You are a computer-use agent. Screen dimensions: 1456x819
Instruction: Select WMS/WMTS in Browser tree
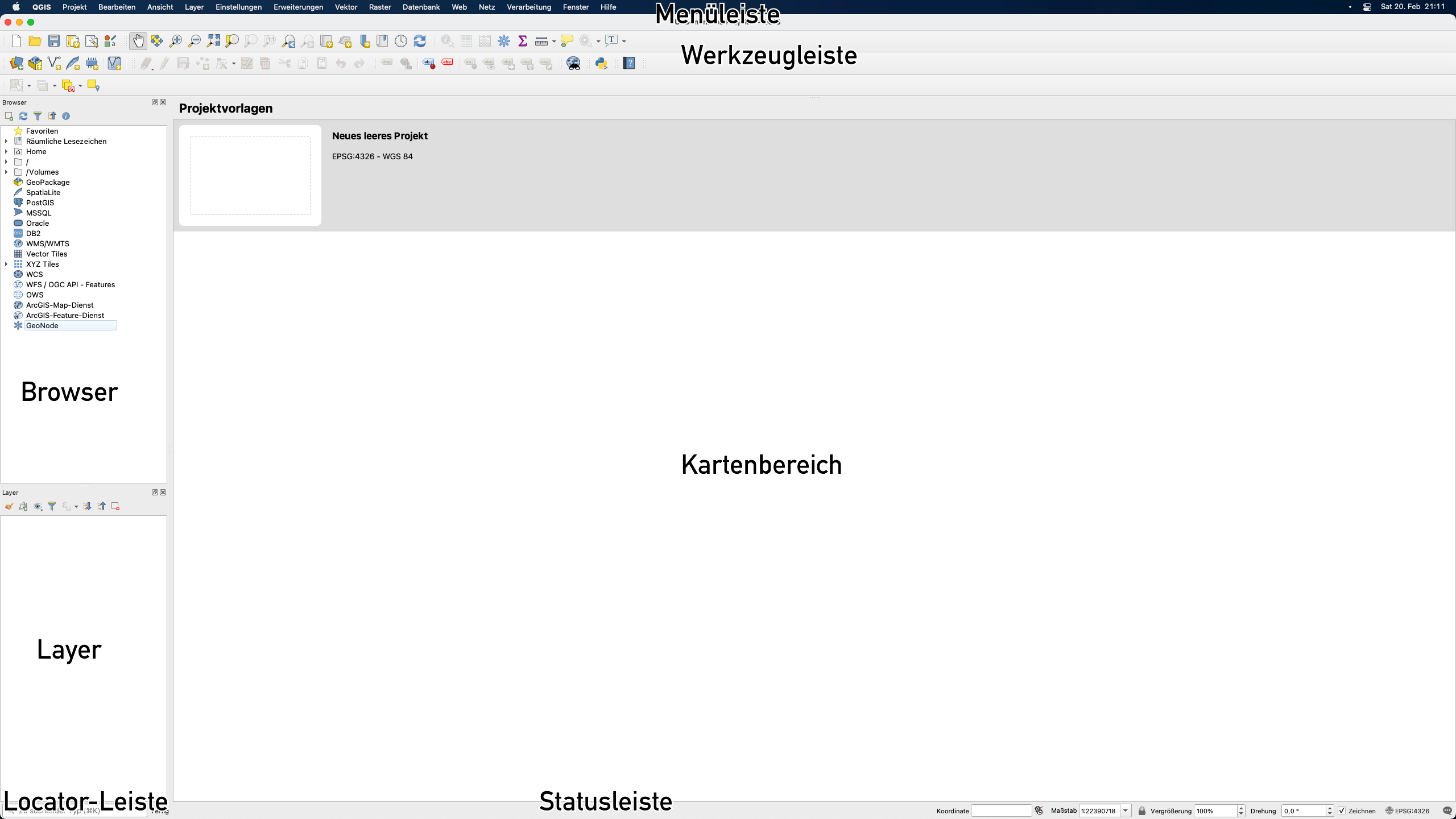(x=47, y=243)
